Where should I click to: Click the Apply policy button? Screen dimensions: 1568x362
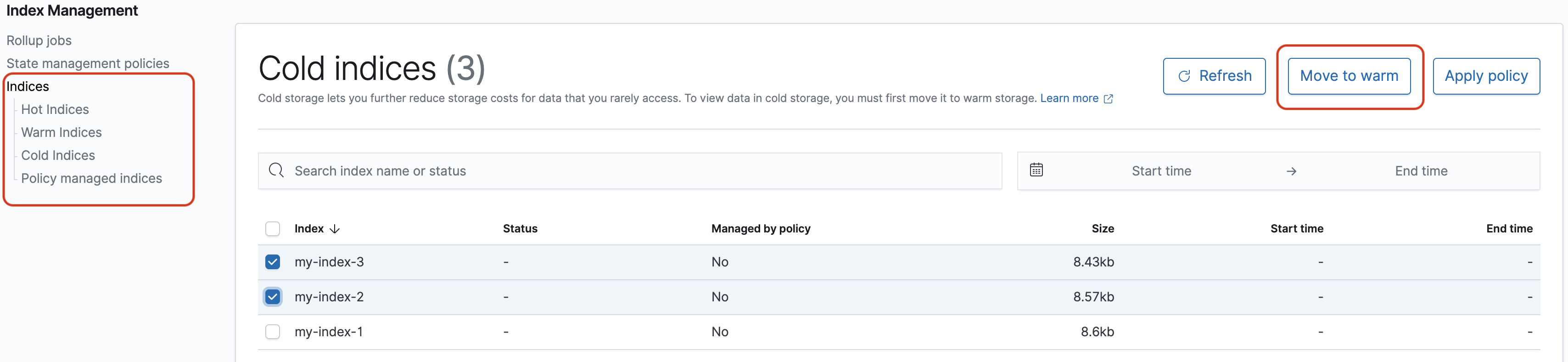point(1486,76)
